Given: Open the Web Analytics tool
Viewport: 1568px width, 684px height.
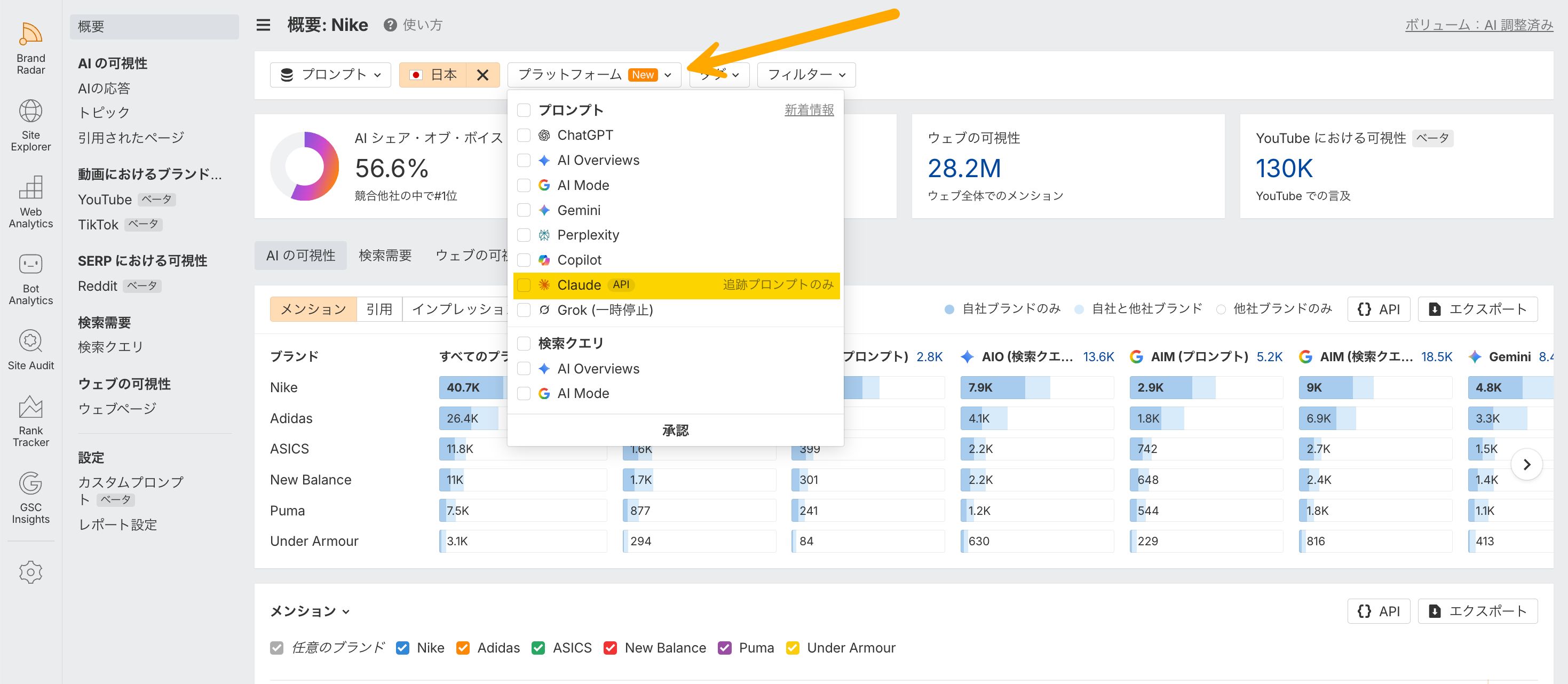Looking at the screenshot, I should tap(30, 202).
